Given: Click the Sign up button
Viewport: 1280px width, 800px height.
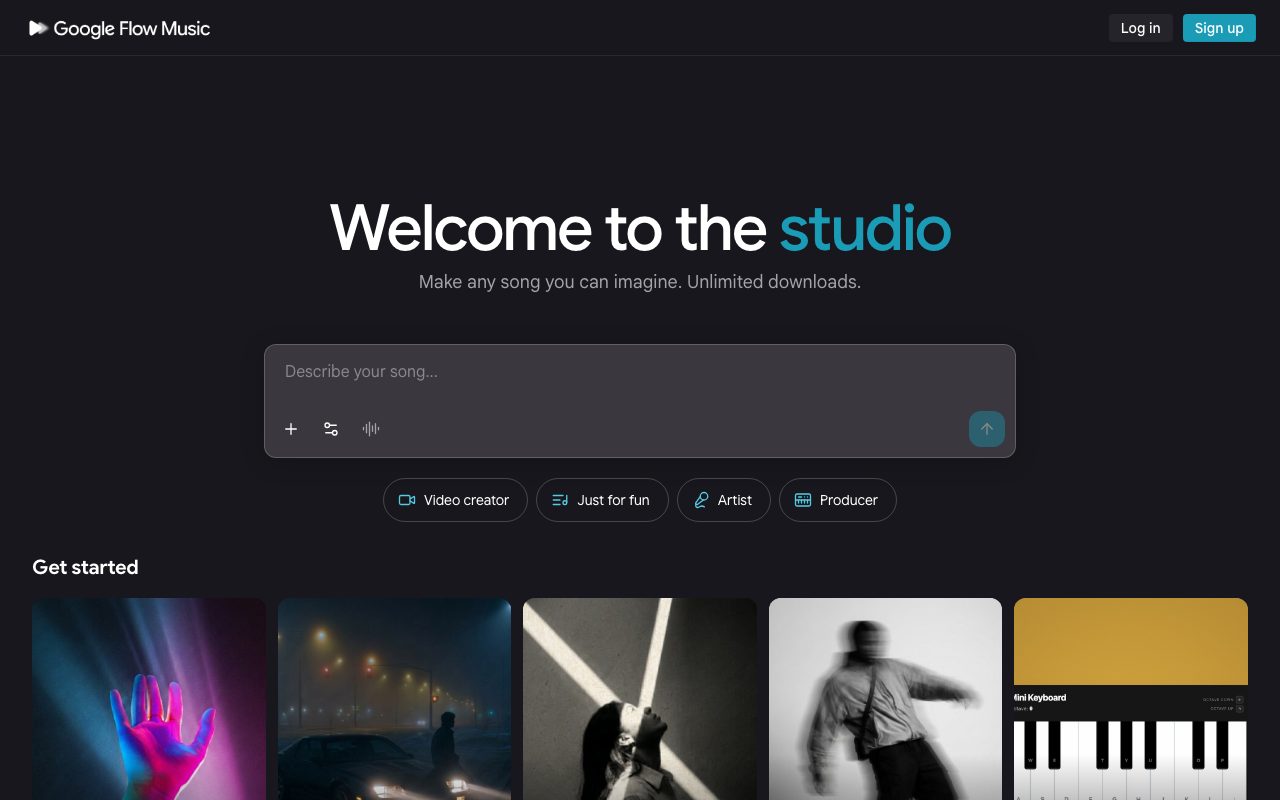Looking at the screenshot, I should point(1219,28).
